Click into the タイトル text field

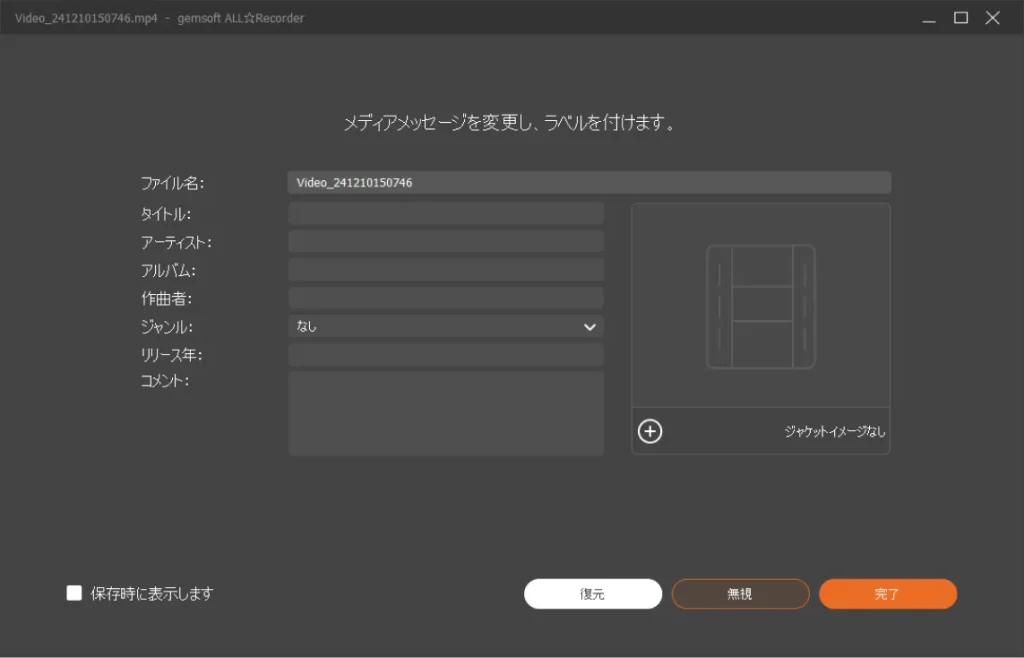click(446, 214)
